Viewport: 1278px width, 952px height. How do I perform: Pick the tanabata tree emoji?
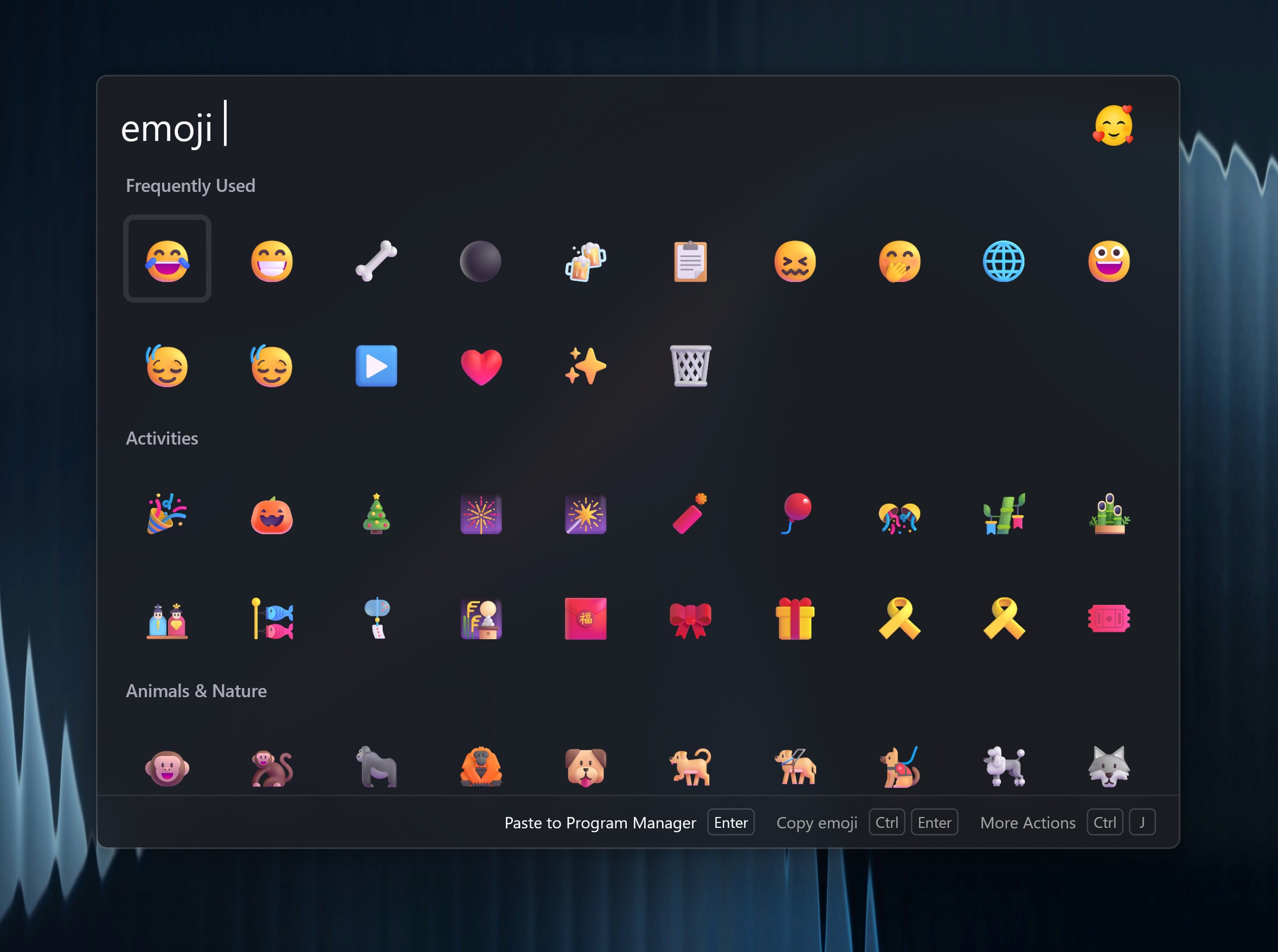point(1004,513)
